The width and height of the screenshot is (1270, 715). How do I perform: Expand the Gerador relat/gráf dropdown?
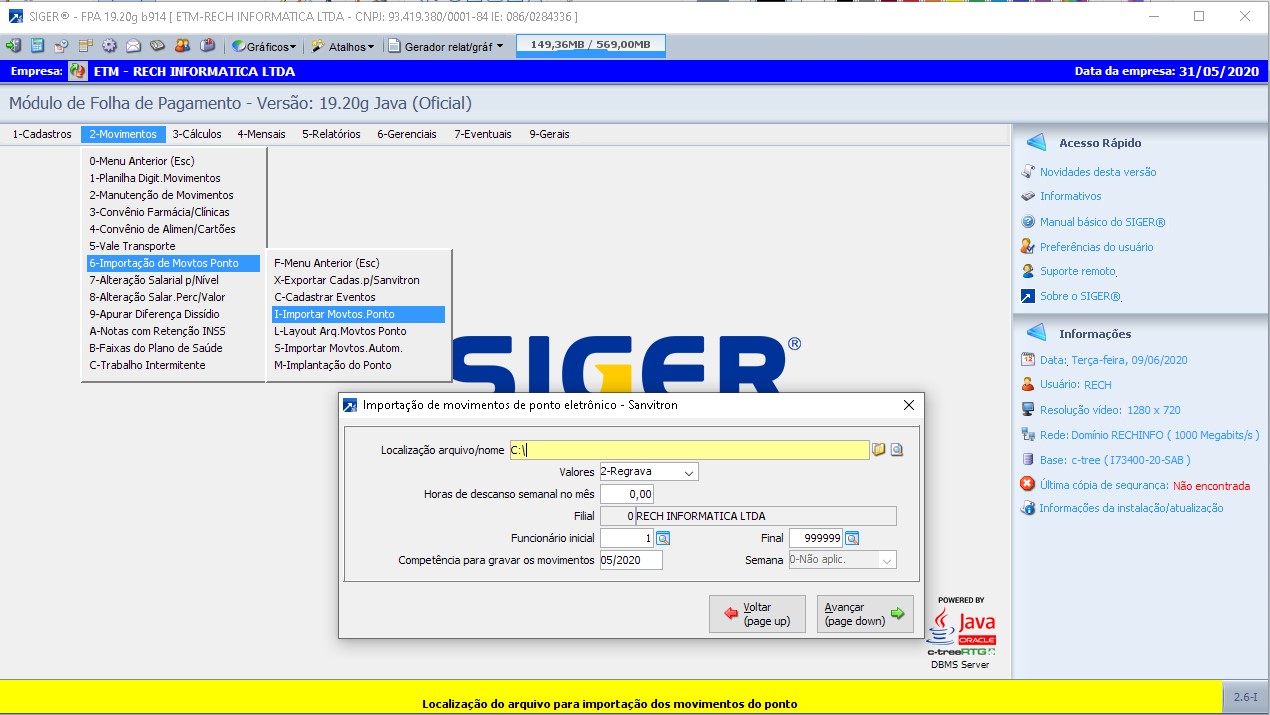(x=446, y=46)
